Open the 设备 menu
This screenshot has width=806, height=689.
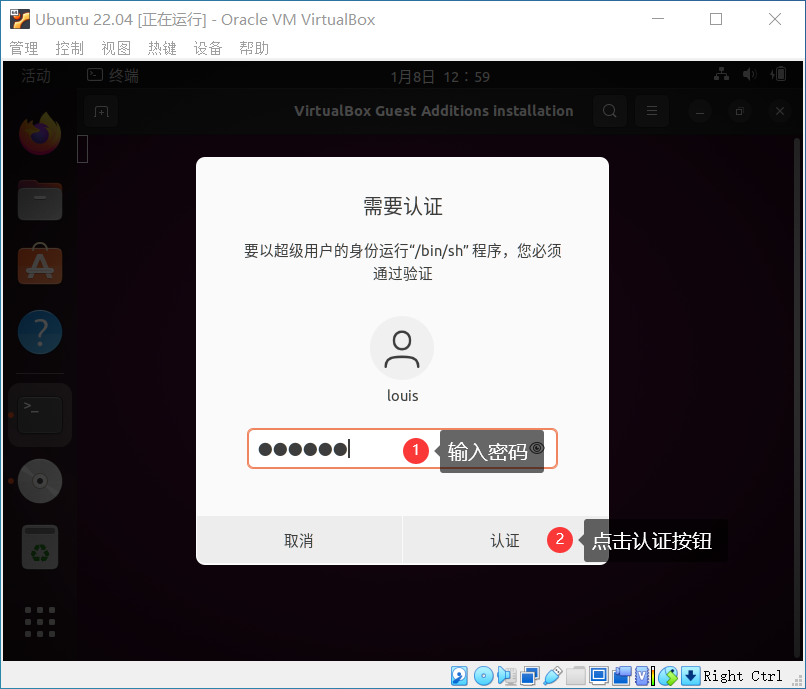click(208, 47)
